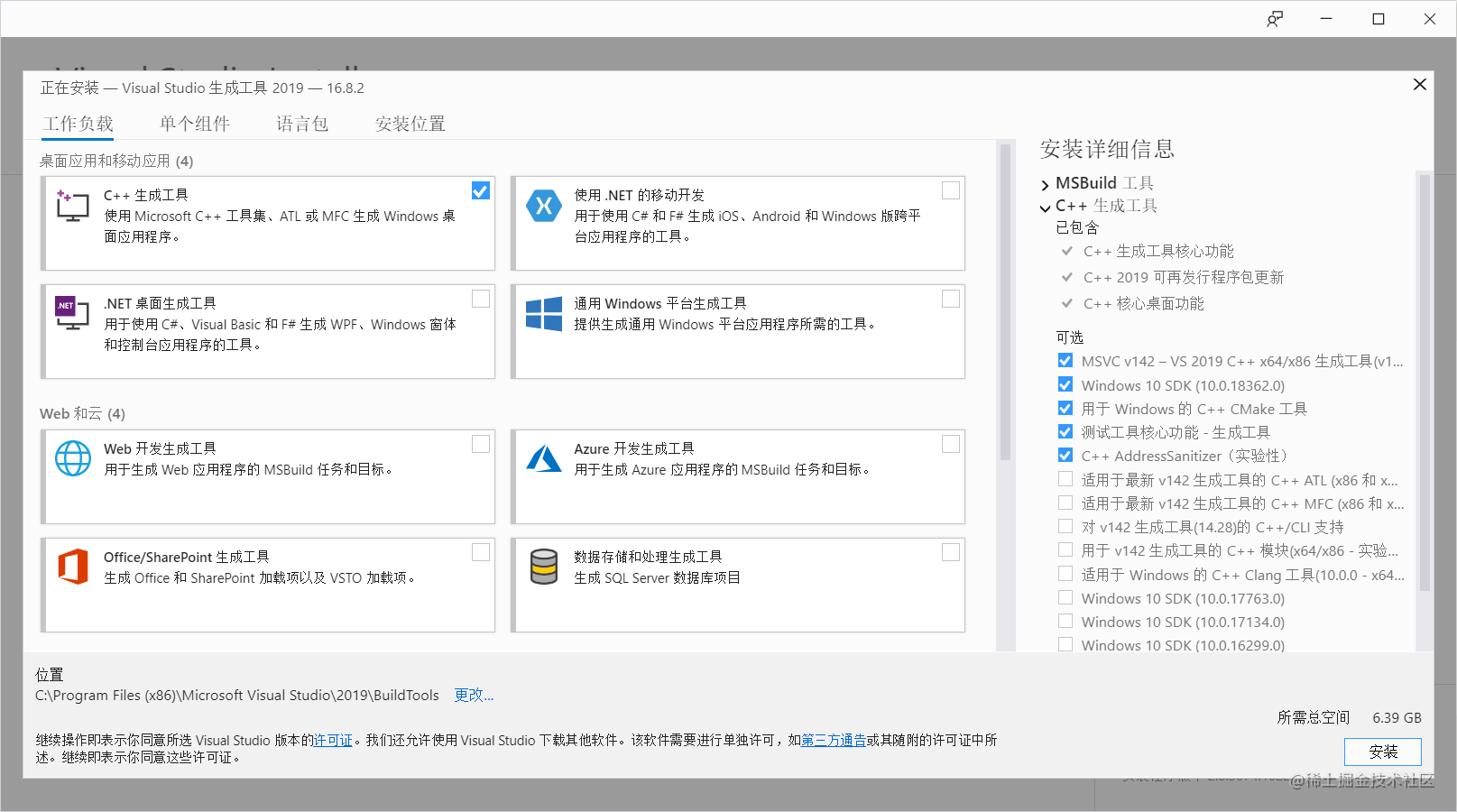The image size is (1457, 812).
Task: Minimize the Visual Studio Installer window
Action: coord(1326,19)
